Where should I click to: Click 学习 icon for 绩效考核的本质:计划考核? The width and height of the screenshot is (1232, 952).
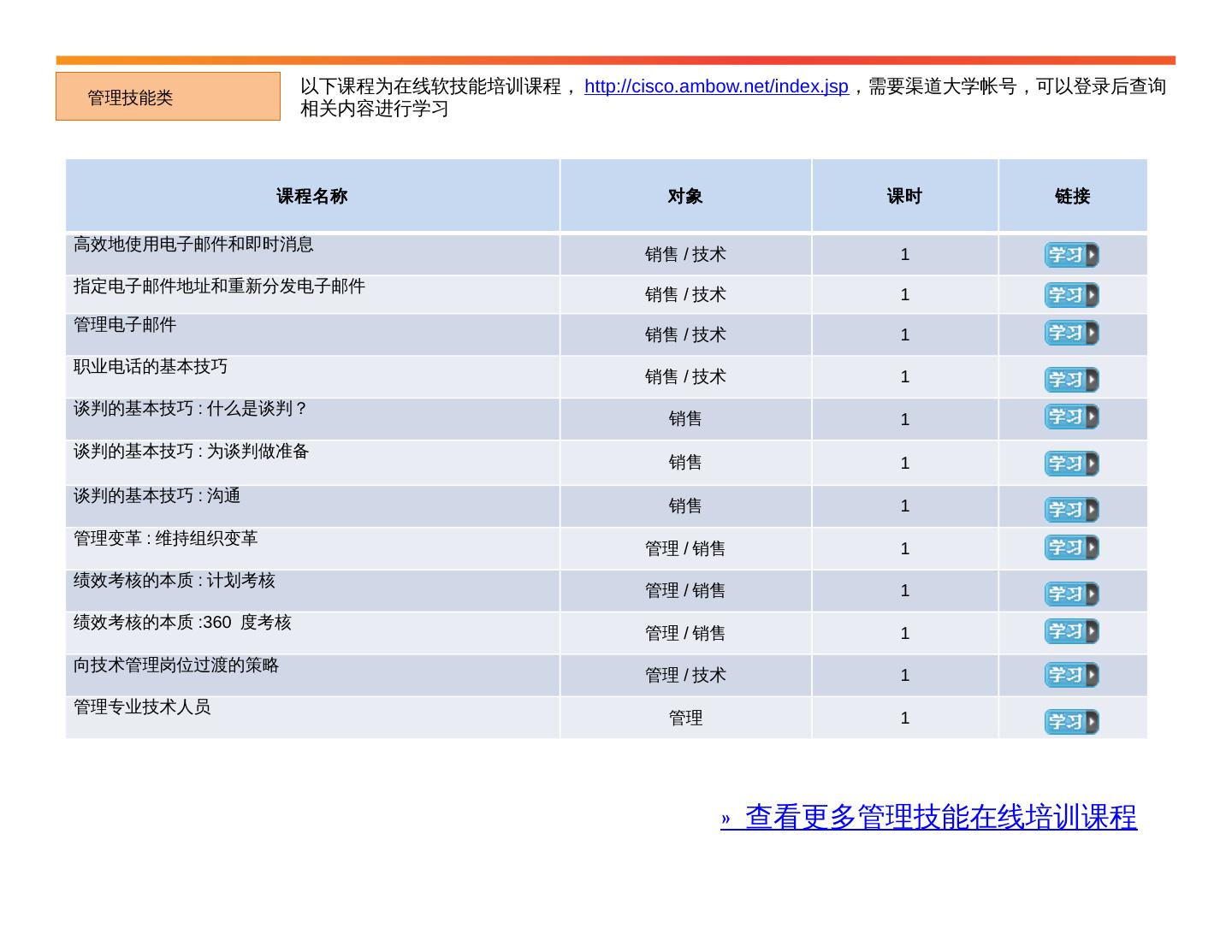point(1071,594)
